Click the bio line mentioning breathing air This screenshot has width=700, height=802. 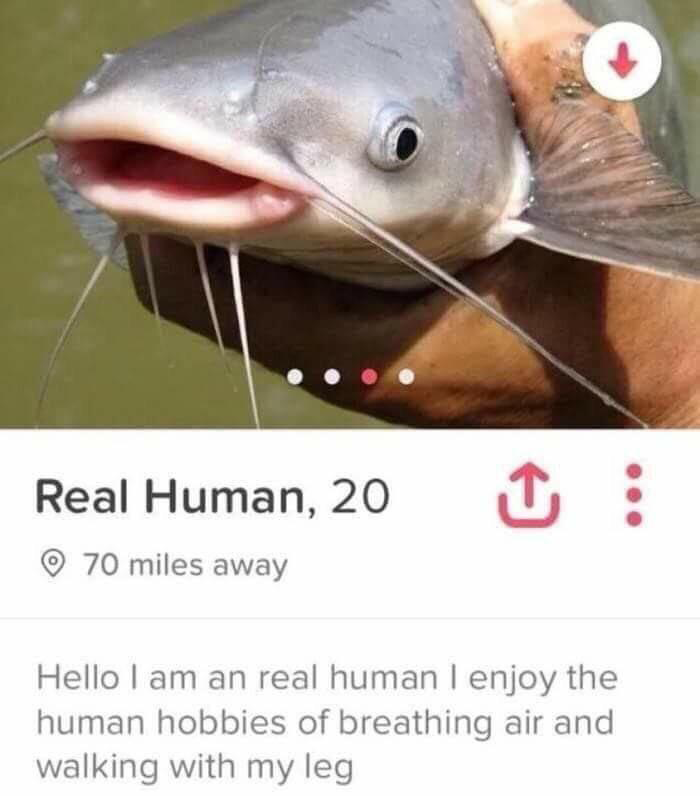tap(325, 722)
